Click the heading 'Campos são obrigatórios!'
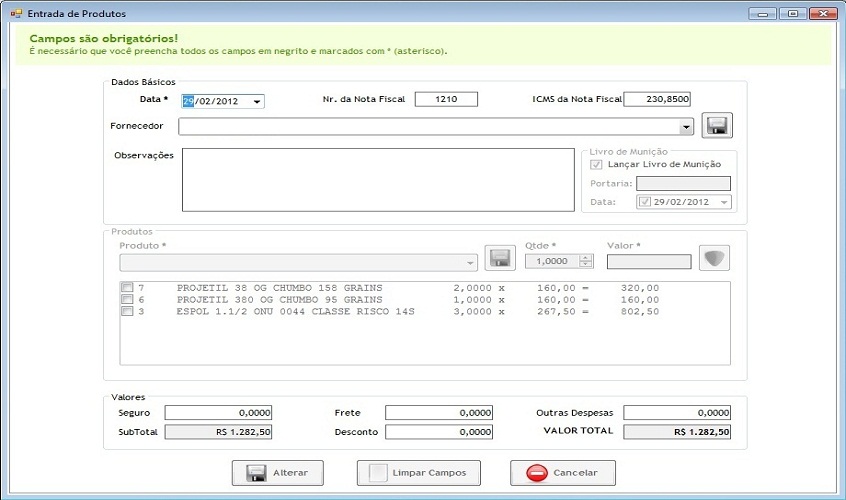This screenshot has width=846, height=500. click(x=104, y=38)
